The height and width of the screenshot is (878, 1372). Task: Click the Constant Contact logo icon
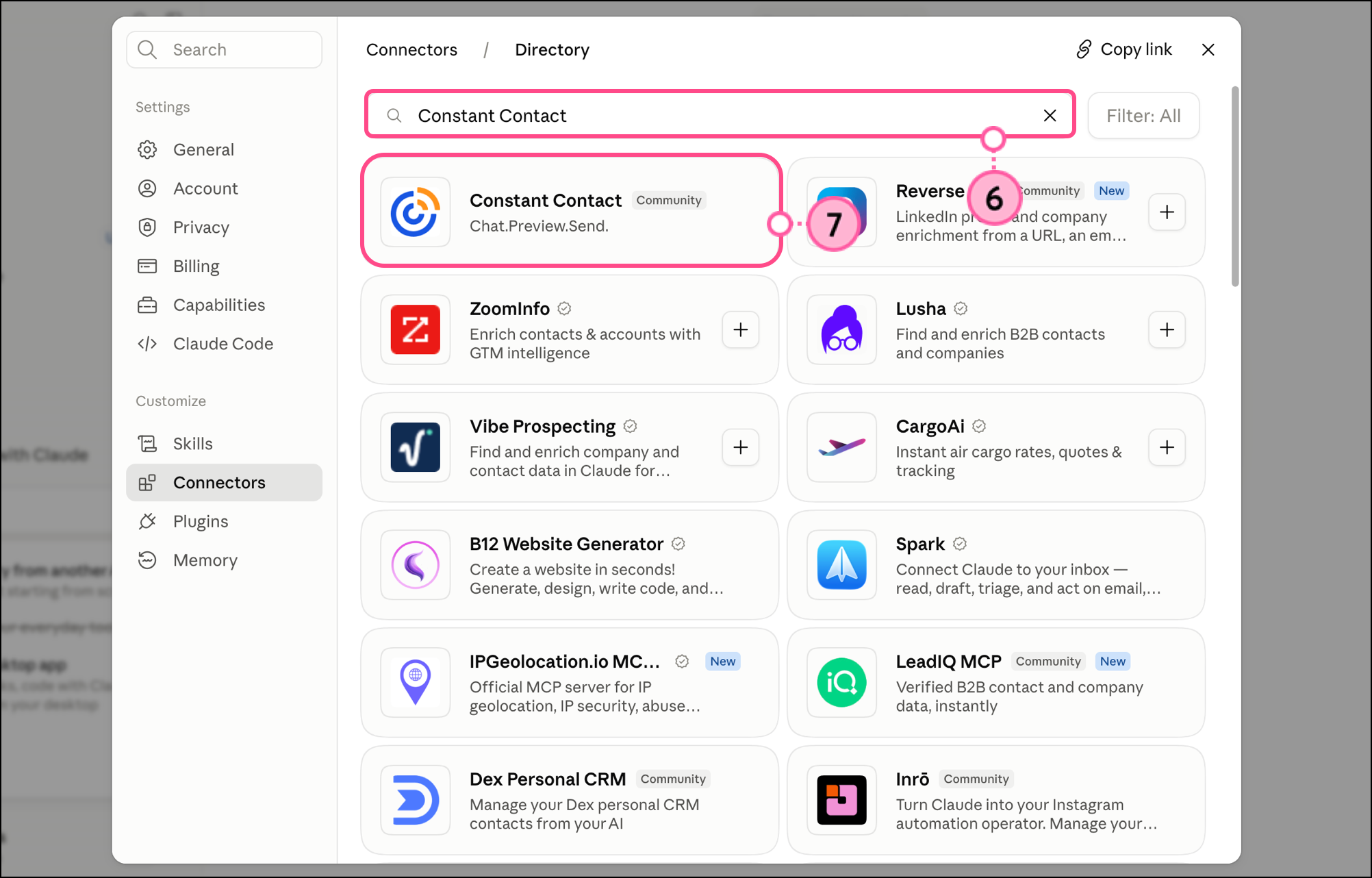415,212
